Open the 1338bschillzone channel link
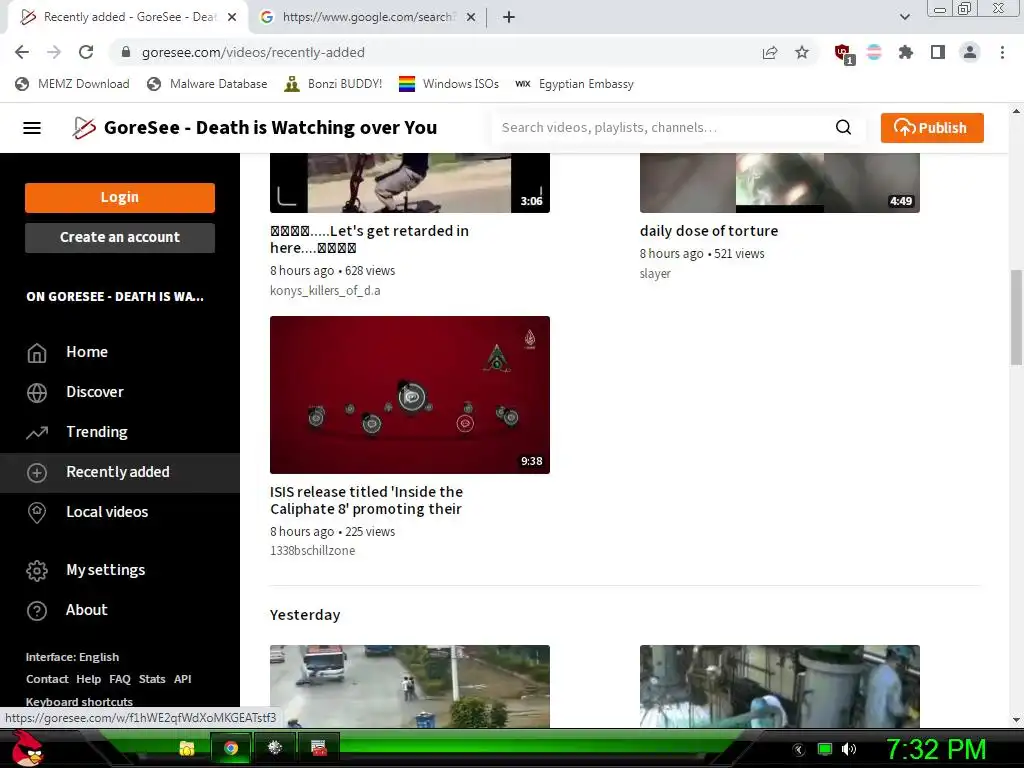This screenshot has height=768, width=1024. click(x=313, y=551)
